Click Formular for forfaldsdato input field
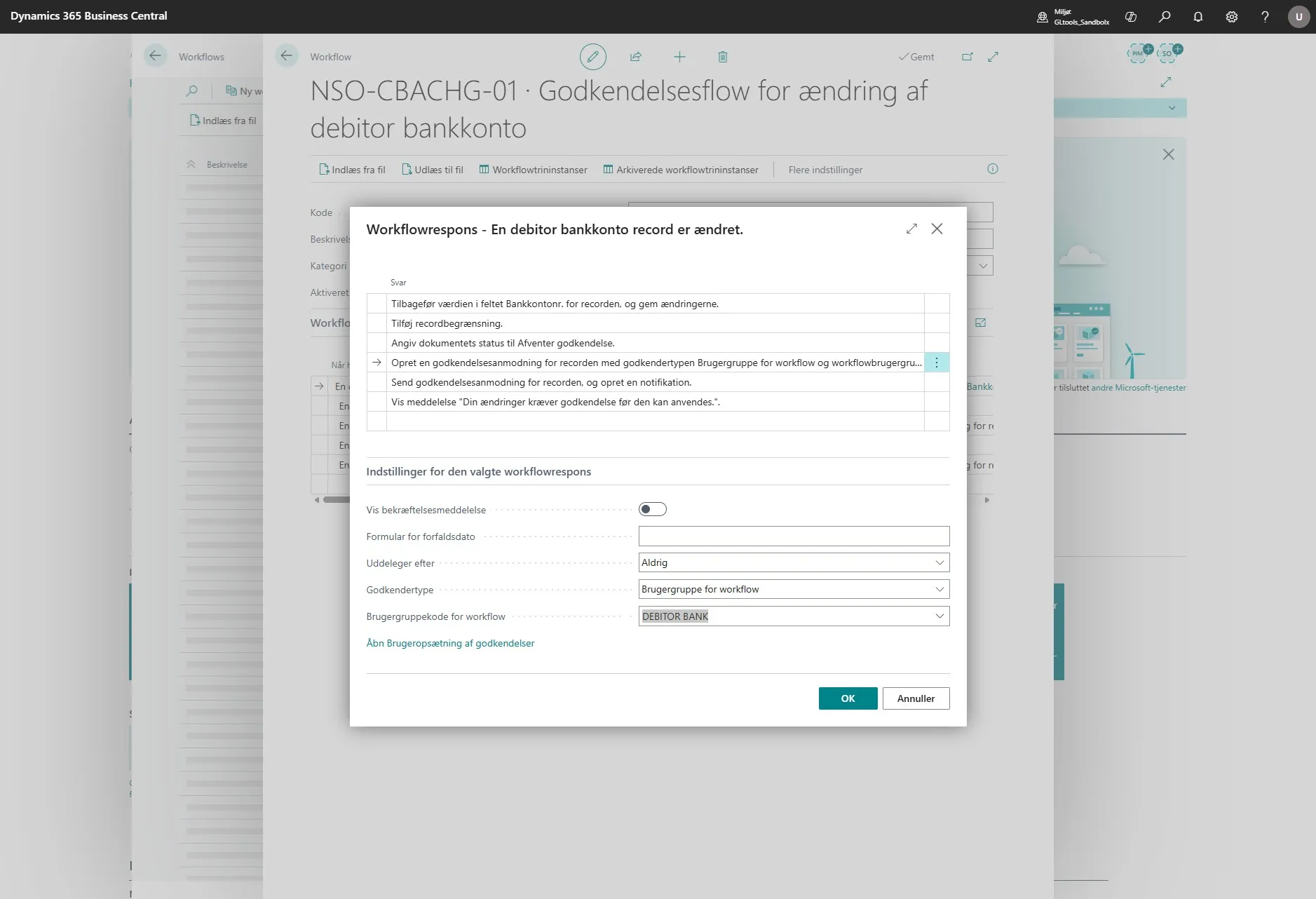1316x899 pixels. (794, 536)
